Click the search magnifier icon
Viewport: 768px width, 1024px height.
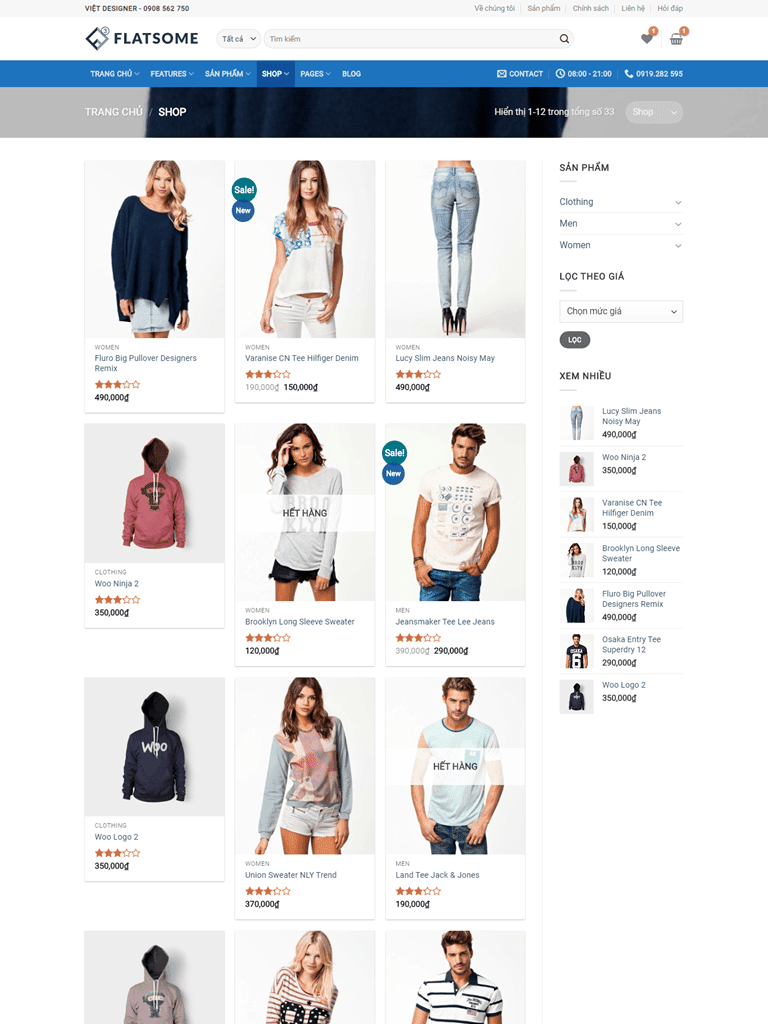point(564,39)
